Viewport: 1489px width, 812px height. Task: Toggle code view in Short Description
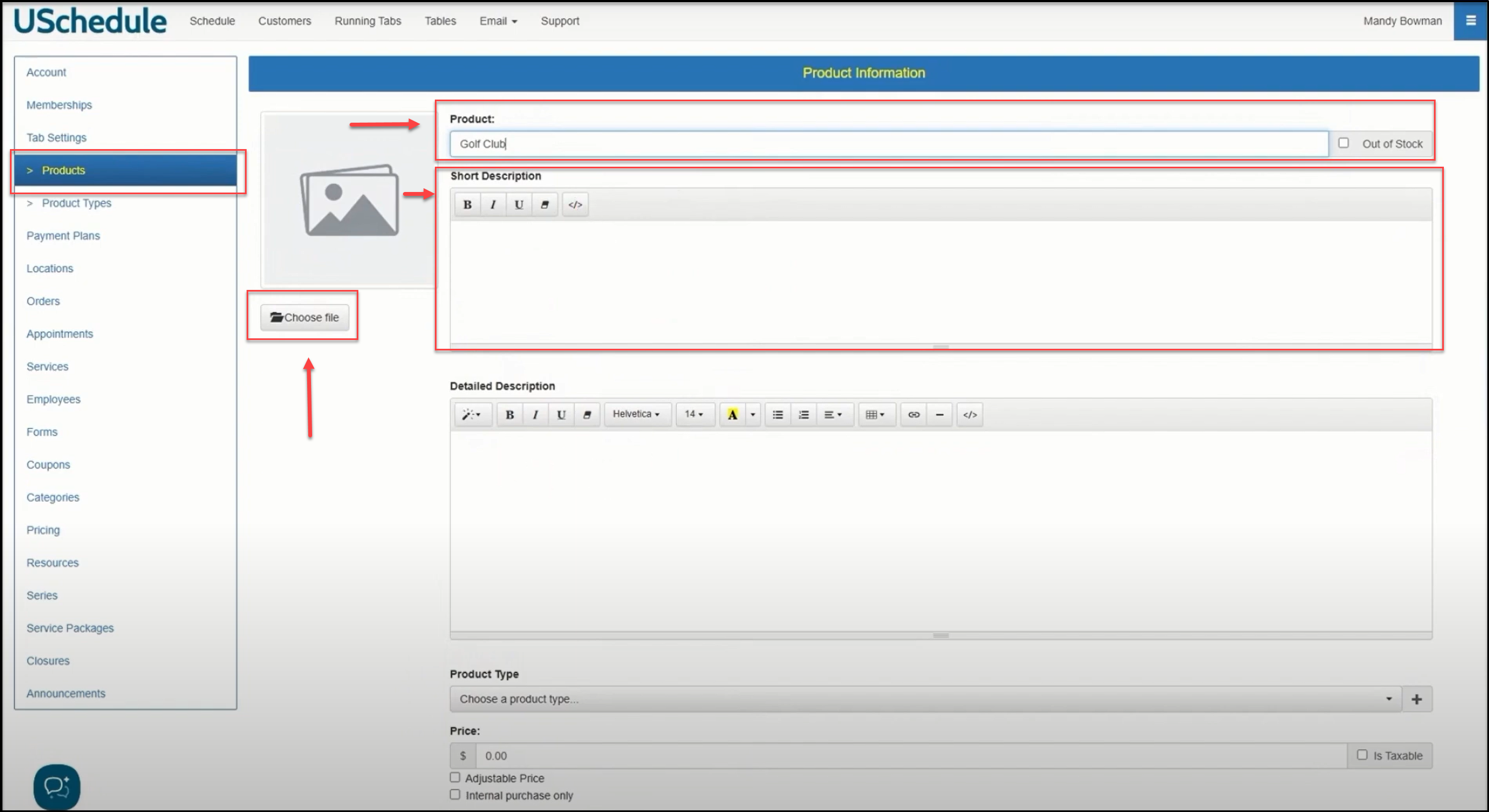click(x=575, y=205)
